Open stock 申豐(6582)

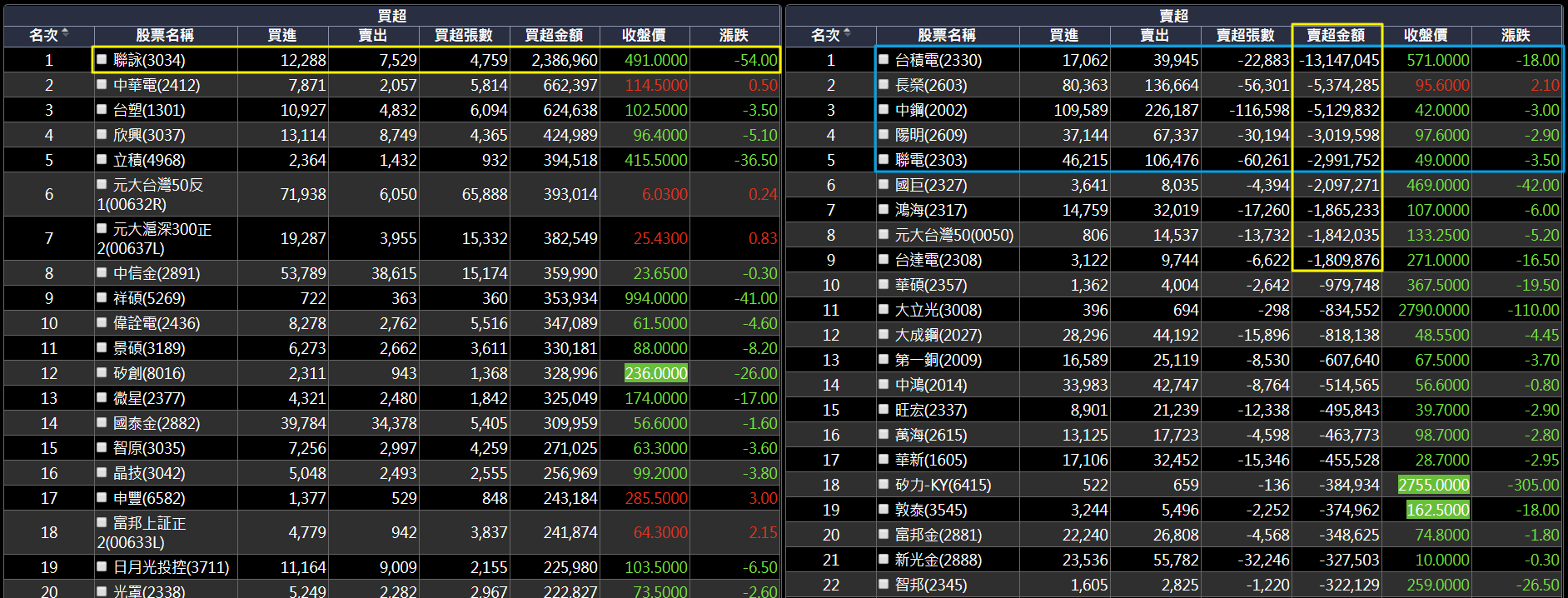[149, 498]
